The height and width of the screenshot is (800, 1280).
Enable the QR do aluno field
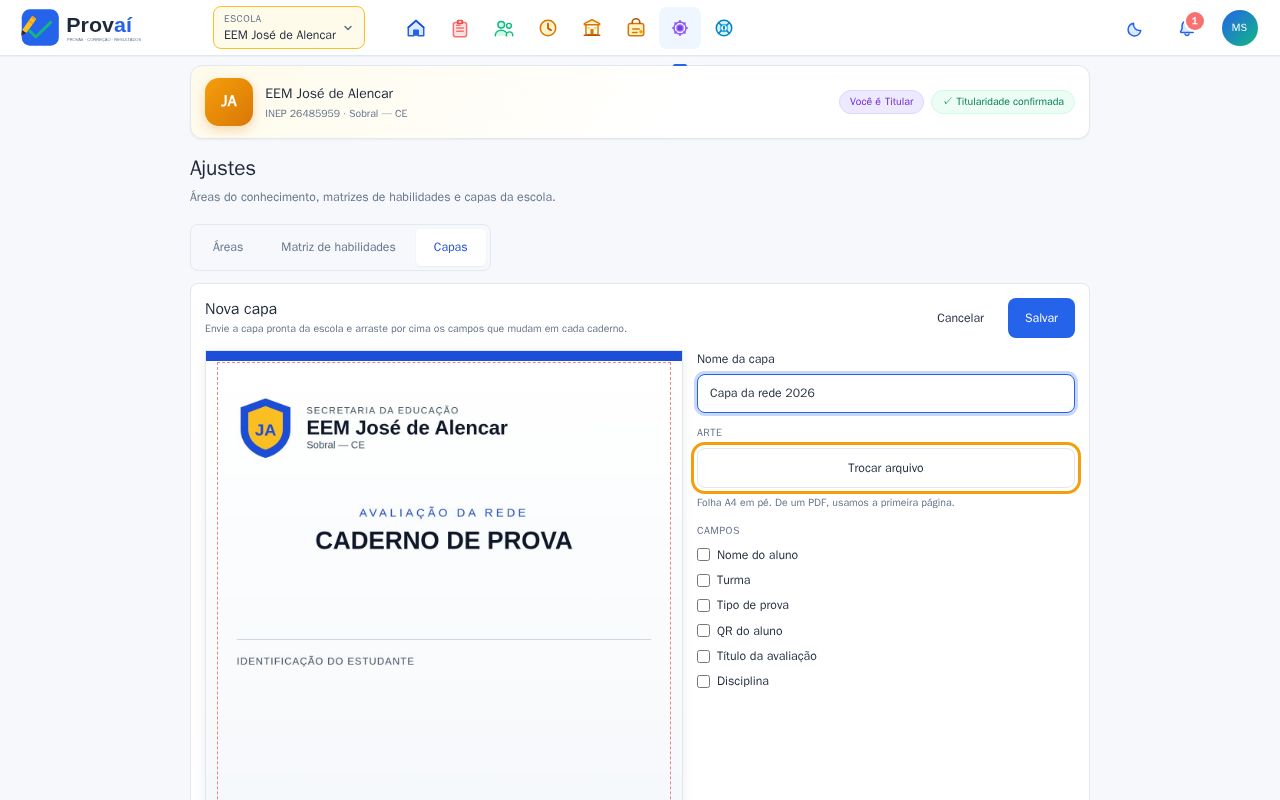pos(703,630)
